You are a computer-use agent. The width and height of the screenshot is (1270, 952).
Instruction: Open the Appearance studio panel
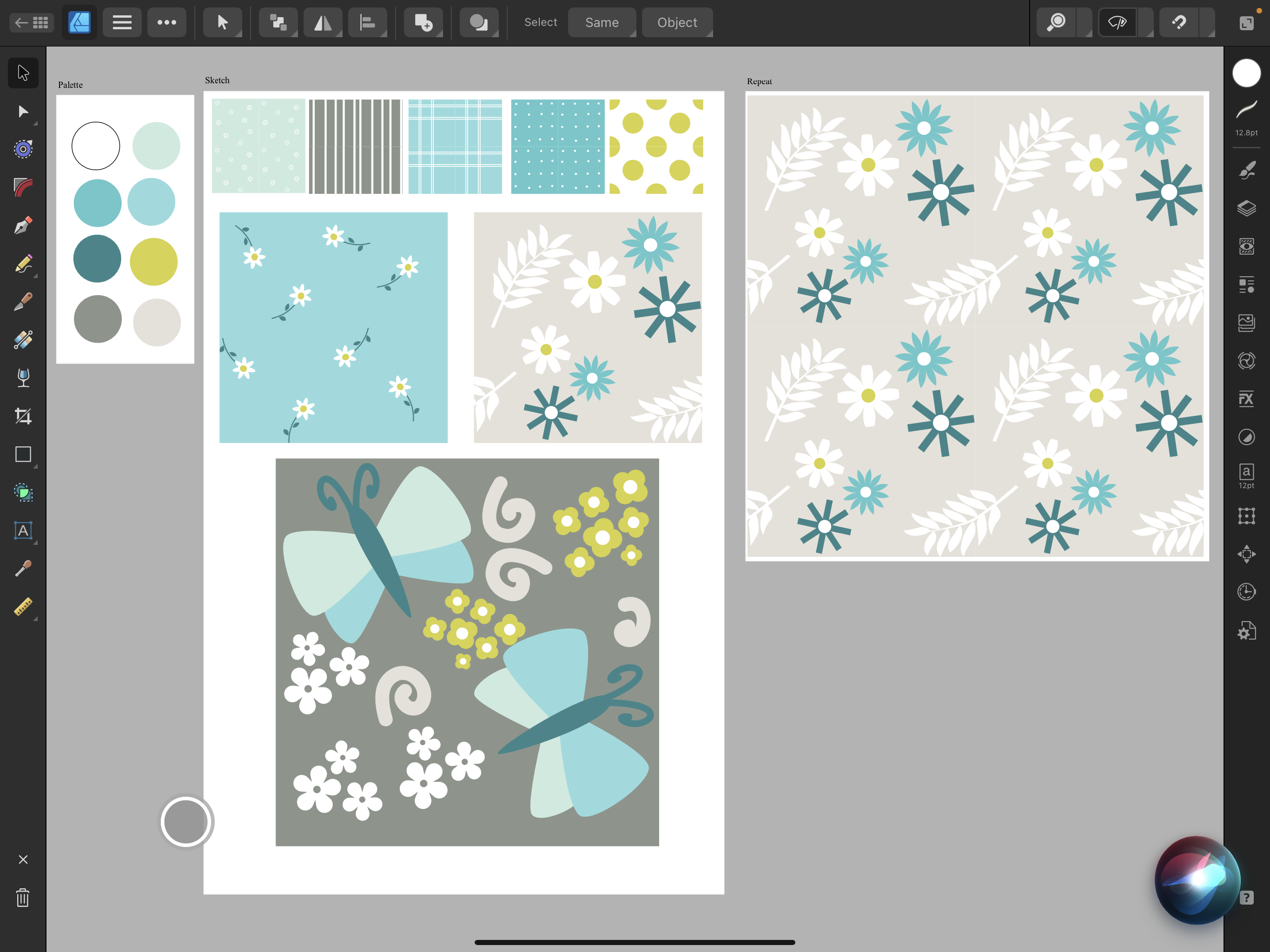pyautogui.click(x=1246, y=246)
